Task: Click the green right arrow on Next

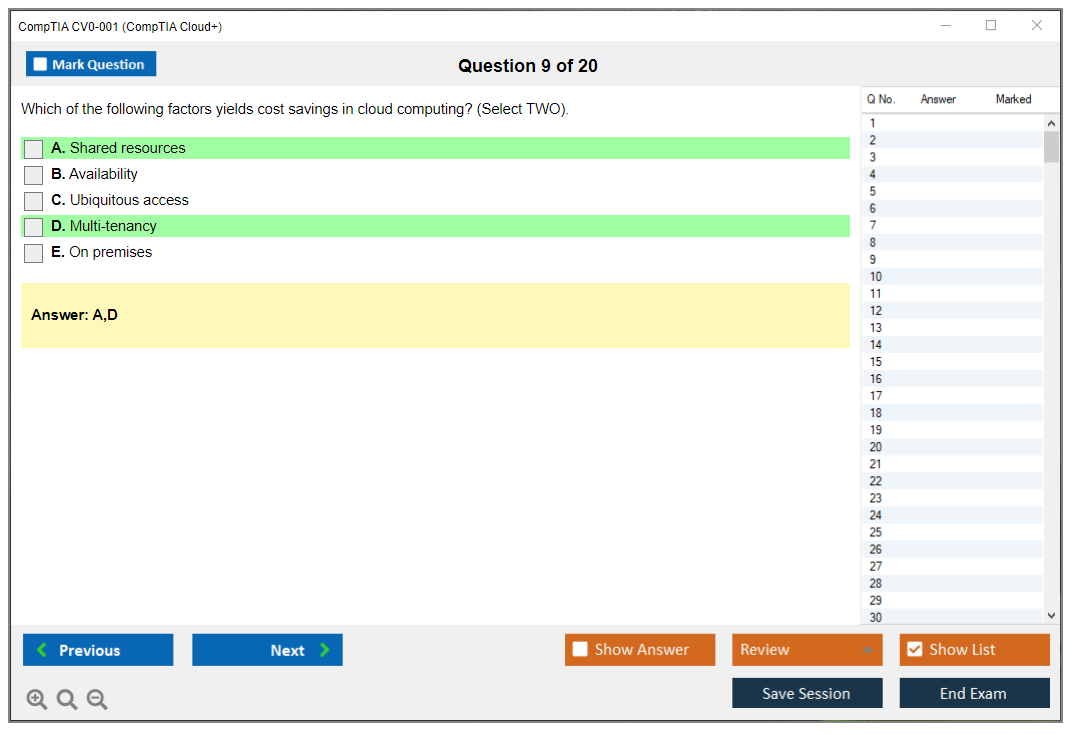Action: click(x=324, y=650)
